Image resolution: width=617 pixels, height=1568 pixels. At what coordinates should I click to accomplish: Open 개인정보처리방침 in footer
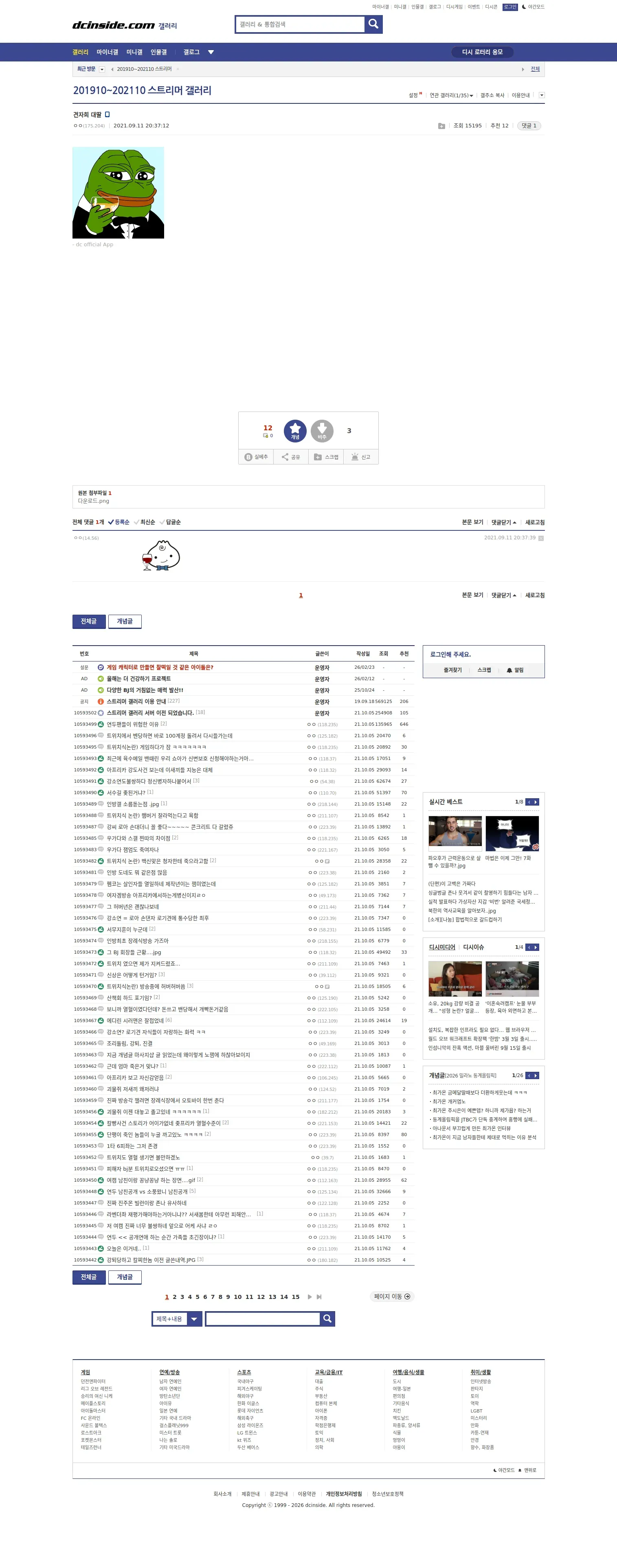pyautogui.click(x=343, y=1494)
